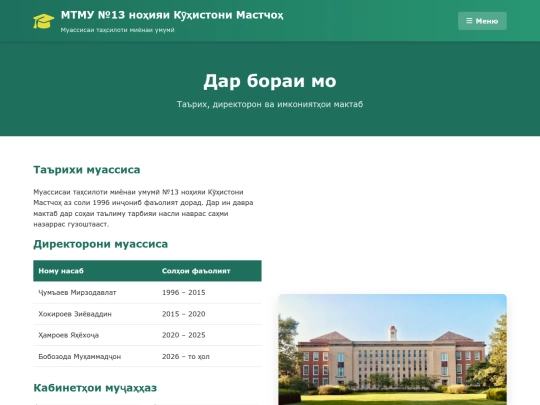Click the site title МТМУ №13 ноҳияи Кӯҳистони Мастчоҳ

tap(172, 15)
